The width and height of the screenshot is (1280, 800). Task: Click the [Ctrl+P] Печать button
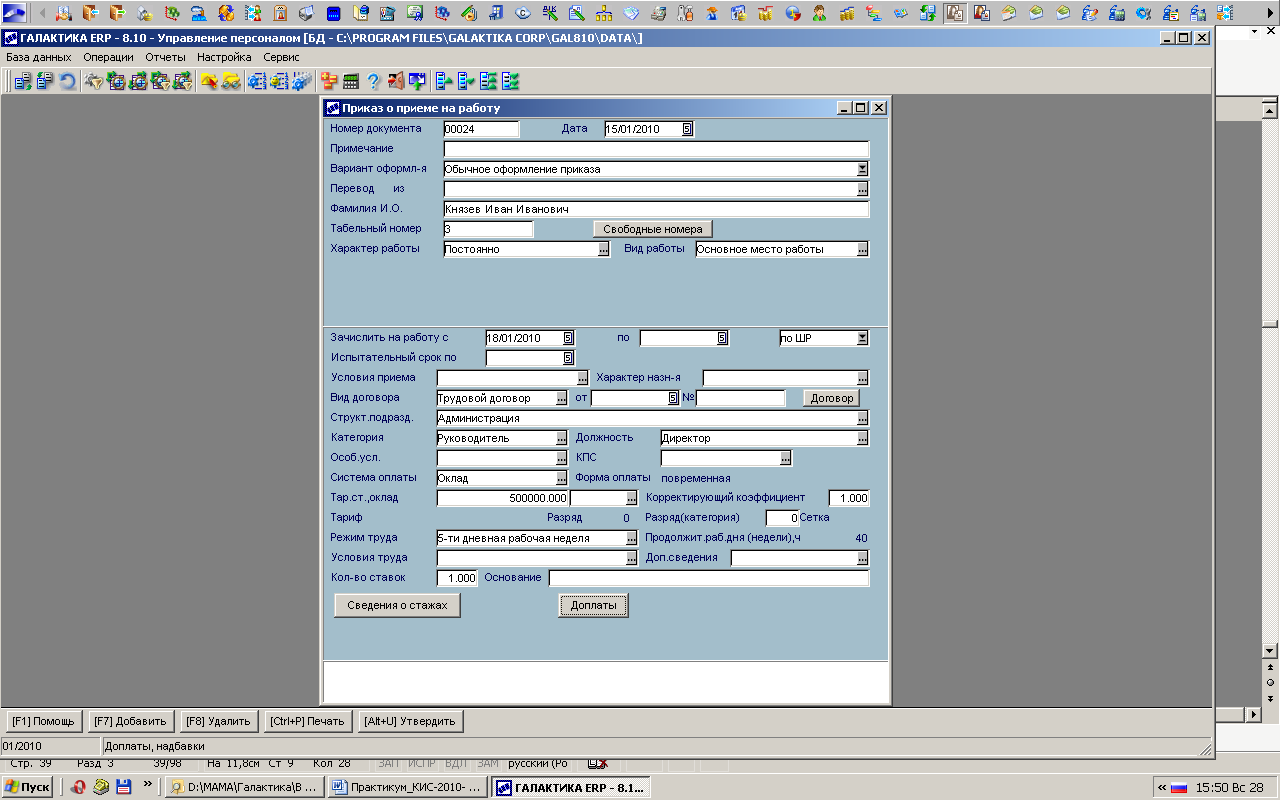coord(307,721)
